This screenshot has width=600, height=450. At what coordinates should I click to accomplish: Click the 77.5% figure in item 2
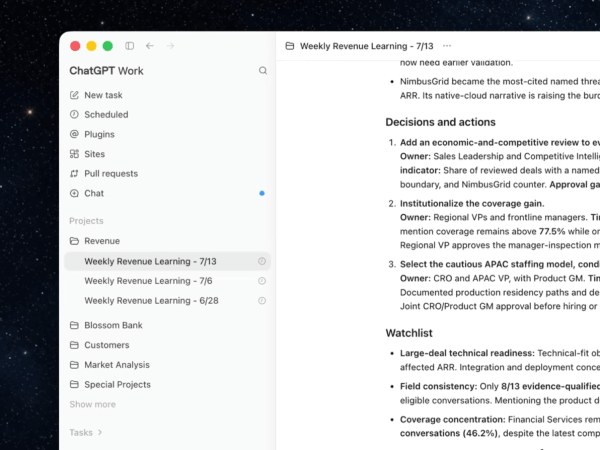click(x=552, y=231)
